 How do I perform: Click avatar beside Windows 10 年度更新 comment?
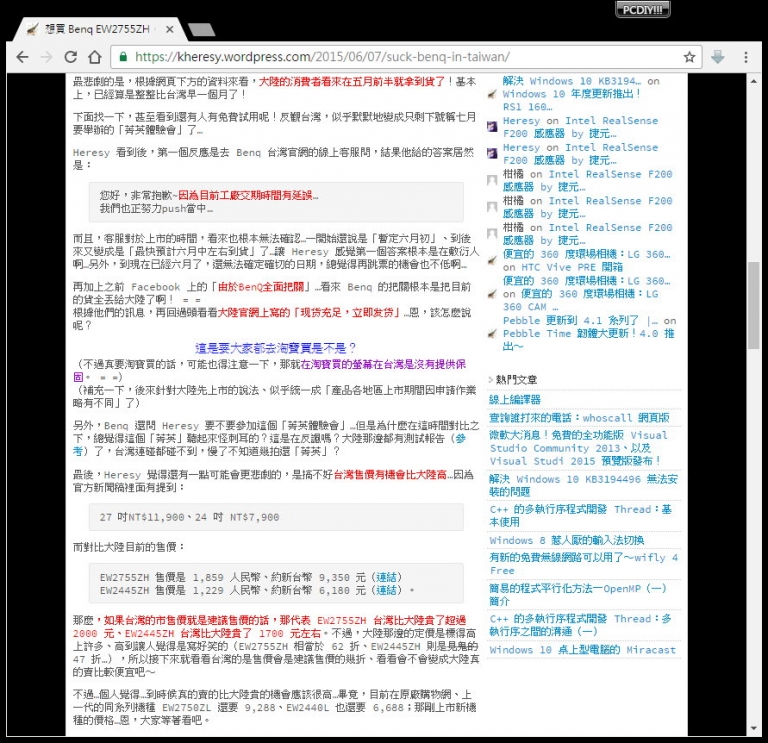click(492, 94)
